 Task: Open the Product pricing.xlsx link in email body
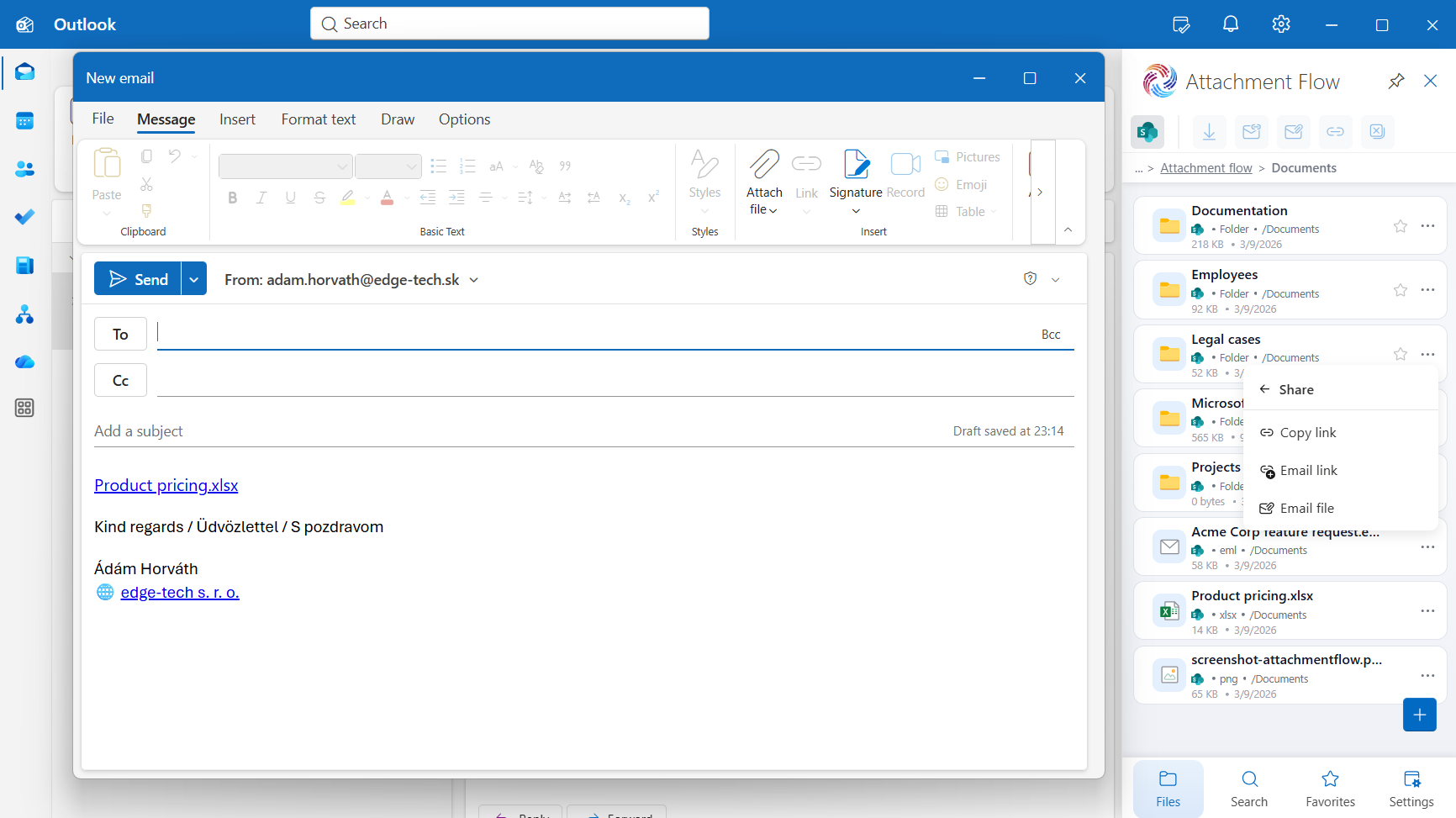tap(166, 486)
